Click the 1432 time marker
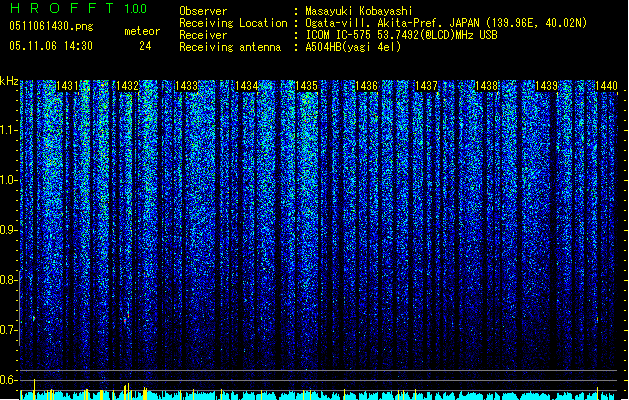Screen dimensions: 629x400 pyautogui.click(x=127, y=86)
